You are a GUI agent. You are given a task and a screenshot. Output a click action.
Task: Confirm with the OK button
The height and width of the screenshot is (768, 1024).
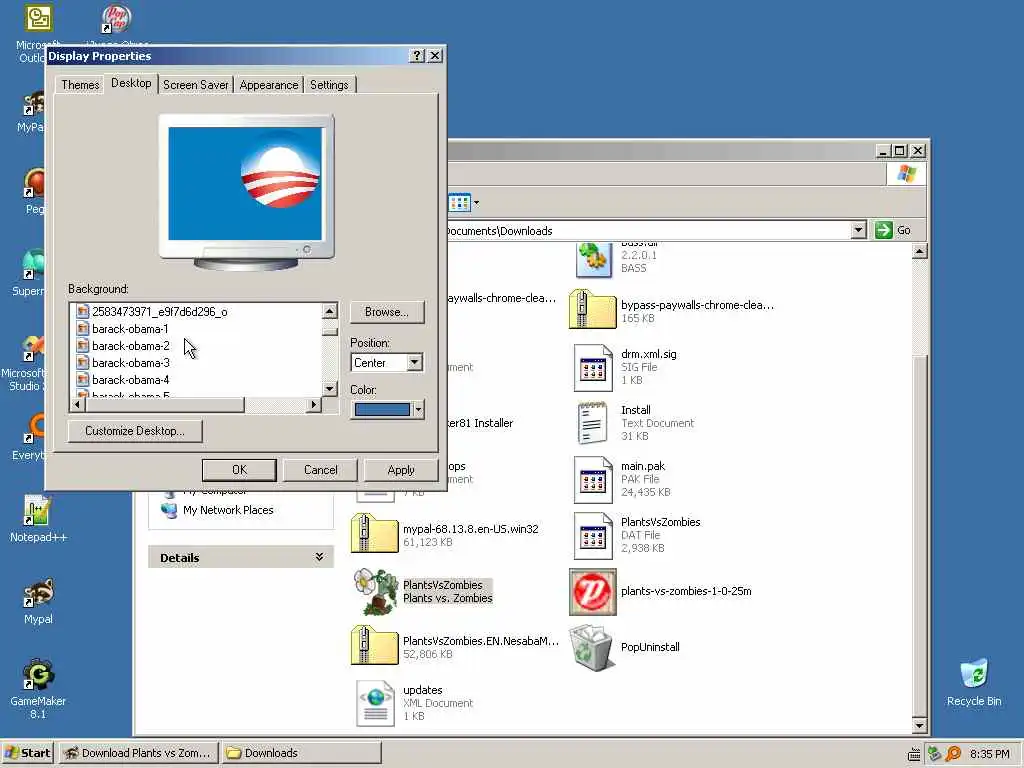[239, 470]
